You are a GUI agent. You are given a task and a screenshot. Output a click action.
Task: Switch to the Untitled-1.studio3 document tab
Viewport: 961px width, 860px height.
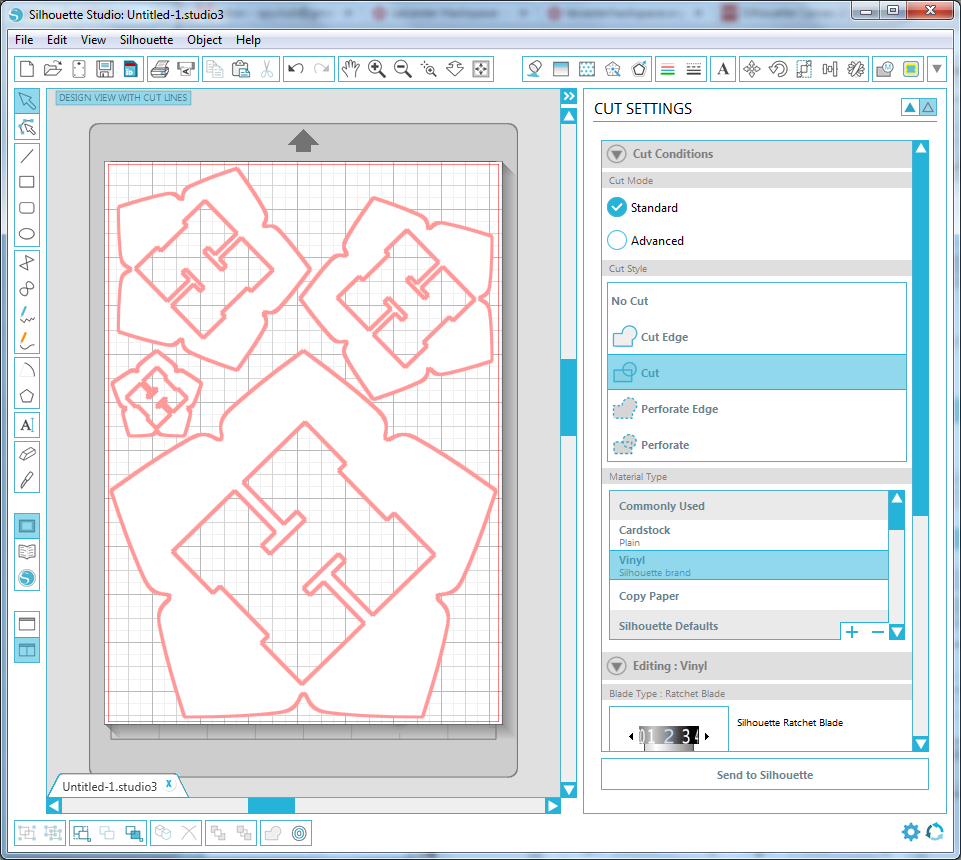[x=110, y=786]
